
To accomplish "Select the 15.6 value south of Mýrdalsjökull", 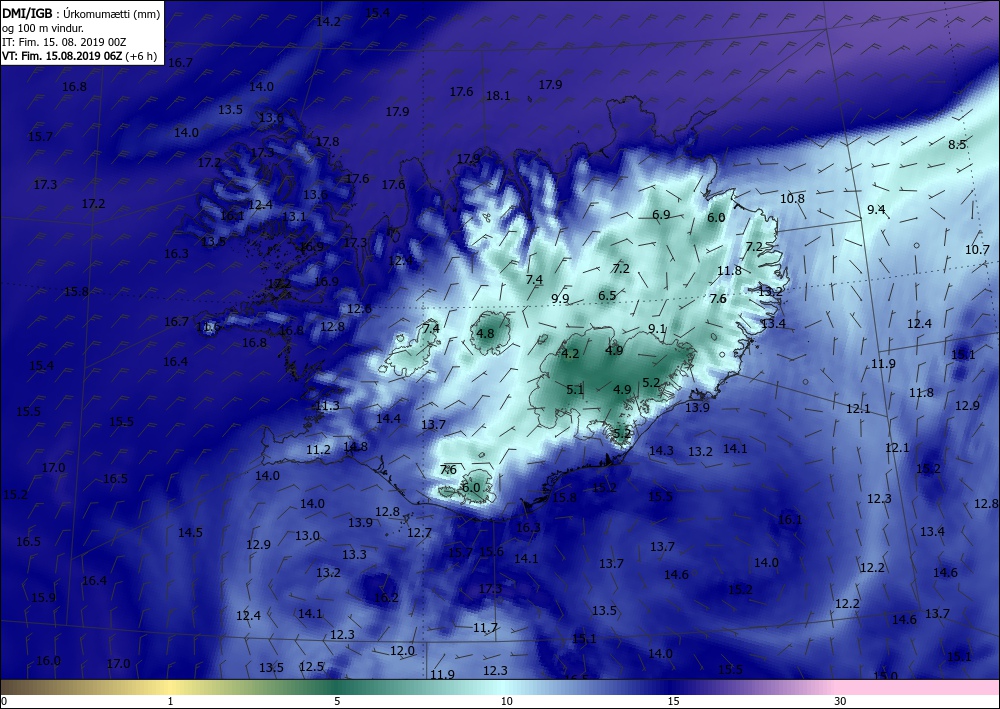I will point(491,552).
